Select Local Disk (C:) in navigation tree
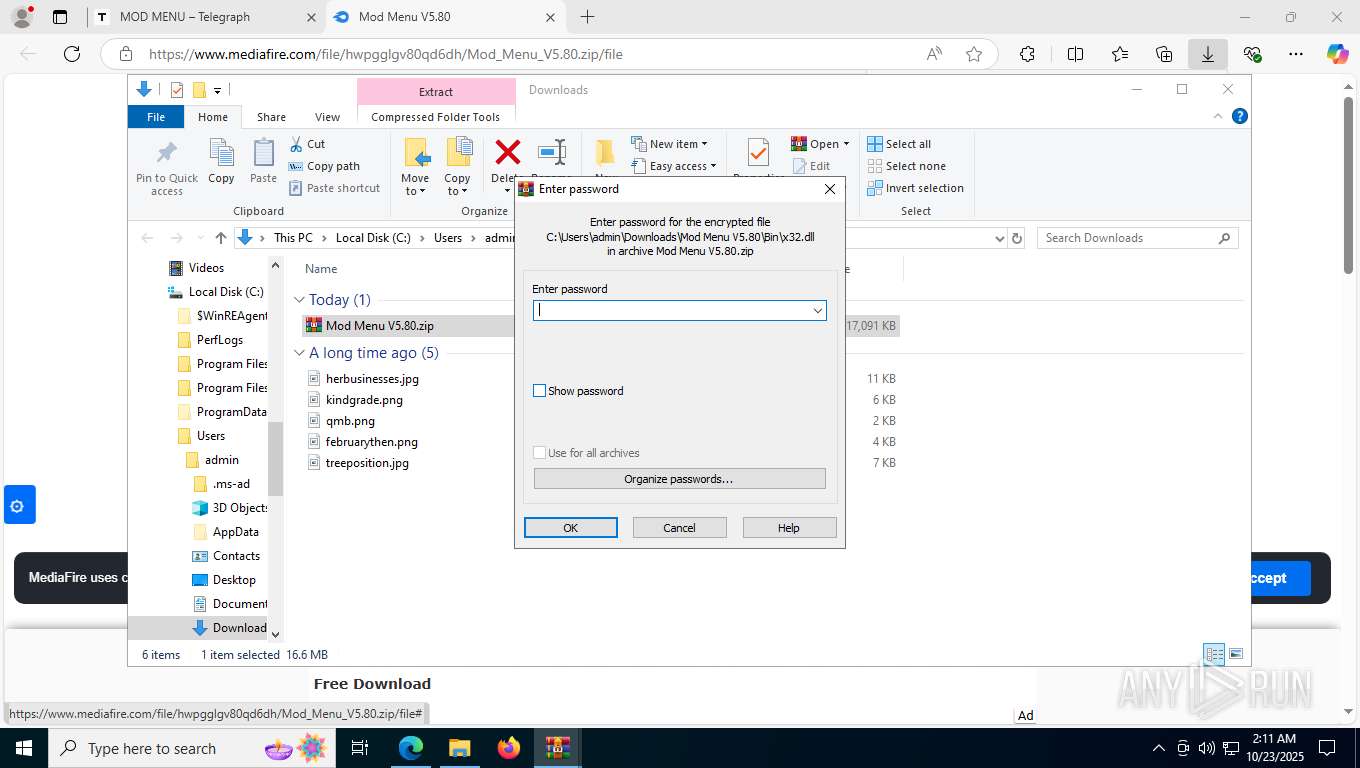This screenshot has height=768, width=1360. [226, 292]
